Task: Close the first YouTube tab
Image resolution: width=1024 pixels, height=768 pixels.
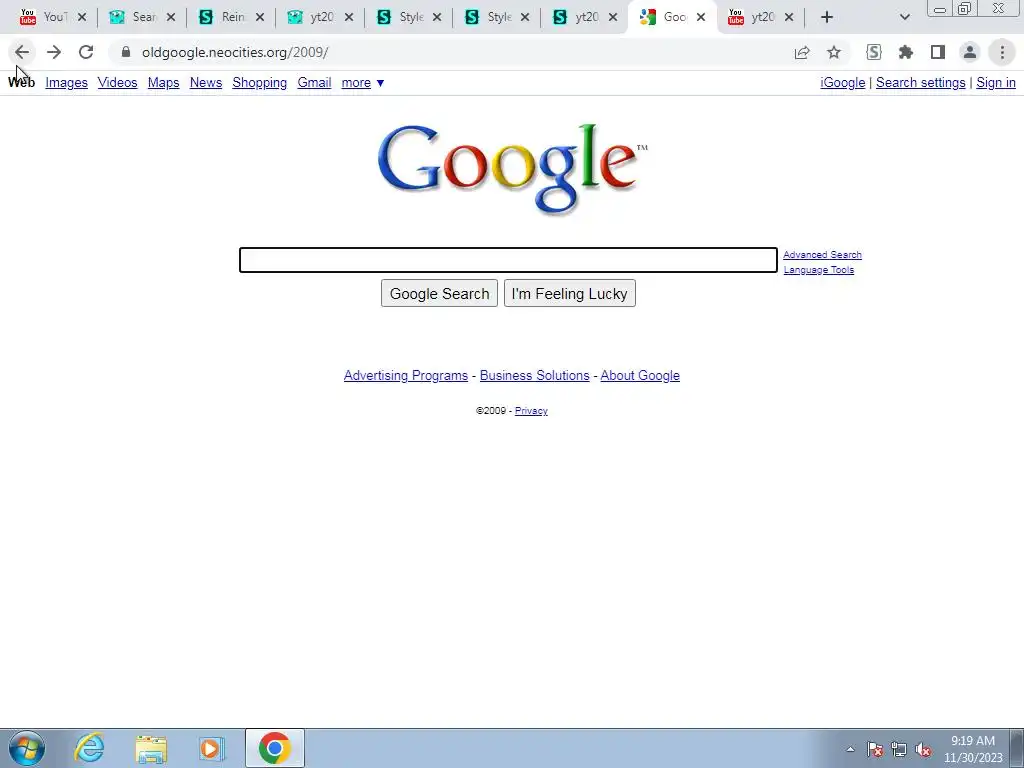Action: (82, 18)
